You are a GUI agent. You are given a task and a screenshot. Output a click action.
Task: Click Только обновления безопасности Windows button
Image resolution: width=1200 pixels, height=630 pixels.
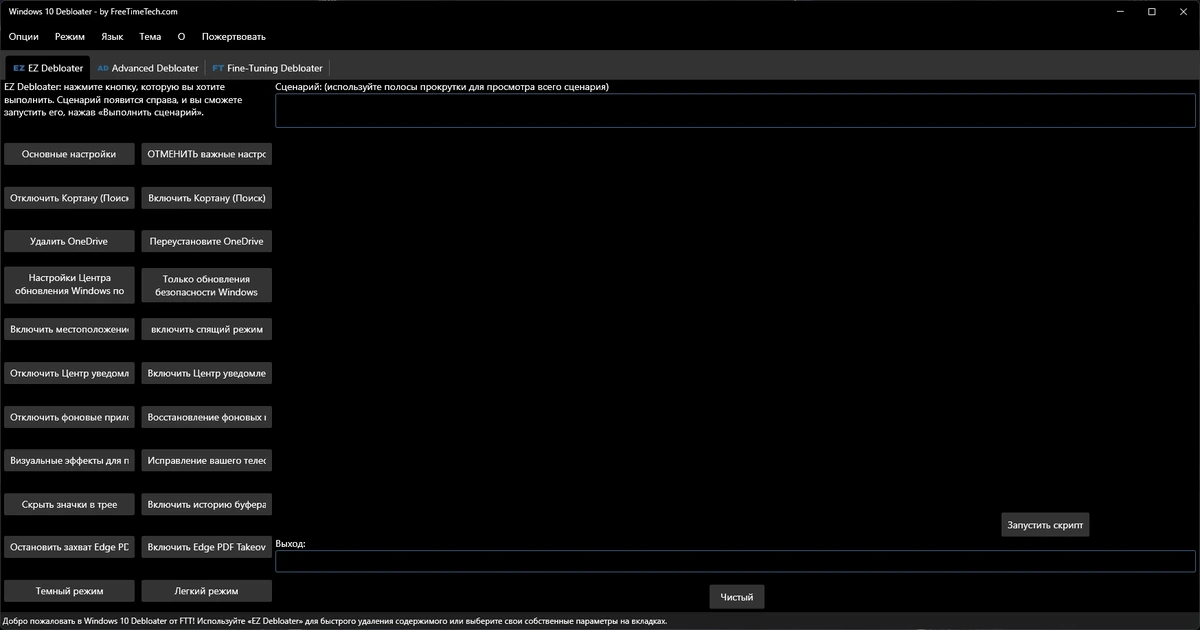click(x=207, y=284)
